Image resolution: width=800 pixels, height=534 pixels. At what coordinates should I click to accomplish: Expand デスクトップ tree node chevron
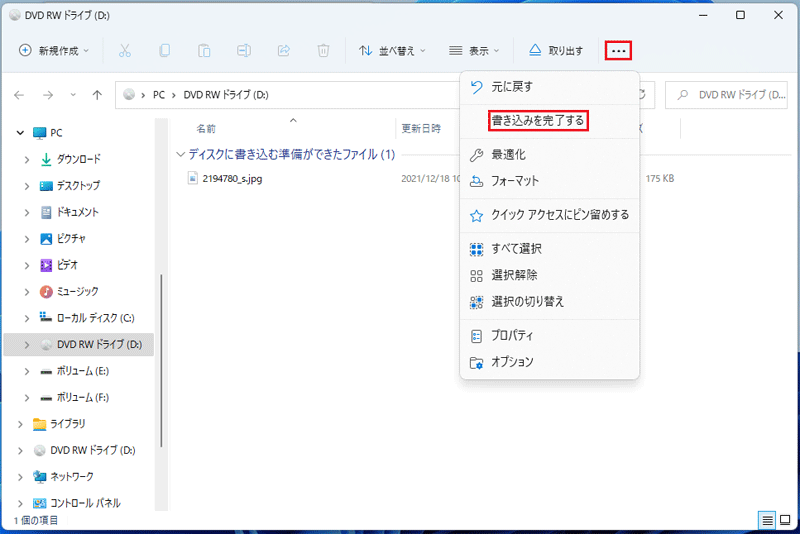coord(27,186)
